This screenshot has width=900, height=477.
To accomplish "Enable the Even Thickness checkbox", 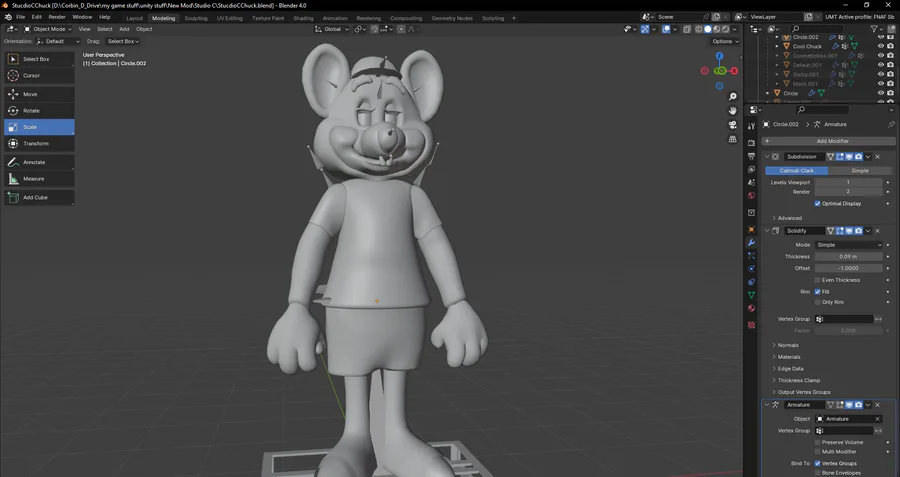I will pyautogui.click(x=817, y=280).
